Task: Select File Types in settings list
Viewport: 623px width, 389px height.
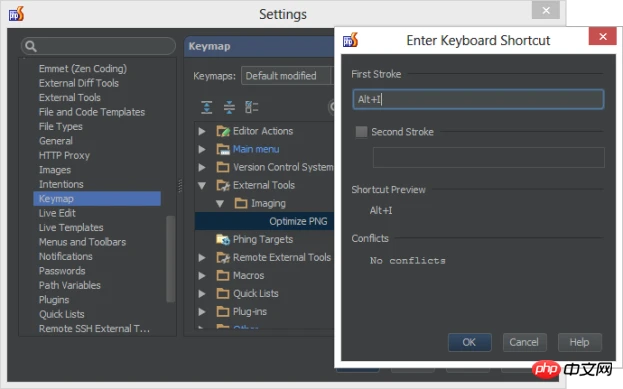Action: click(60, 126)
